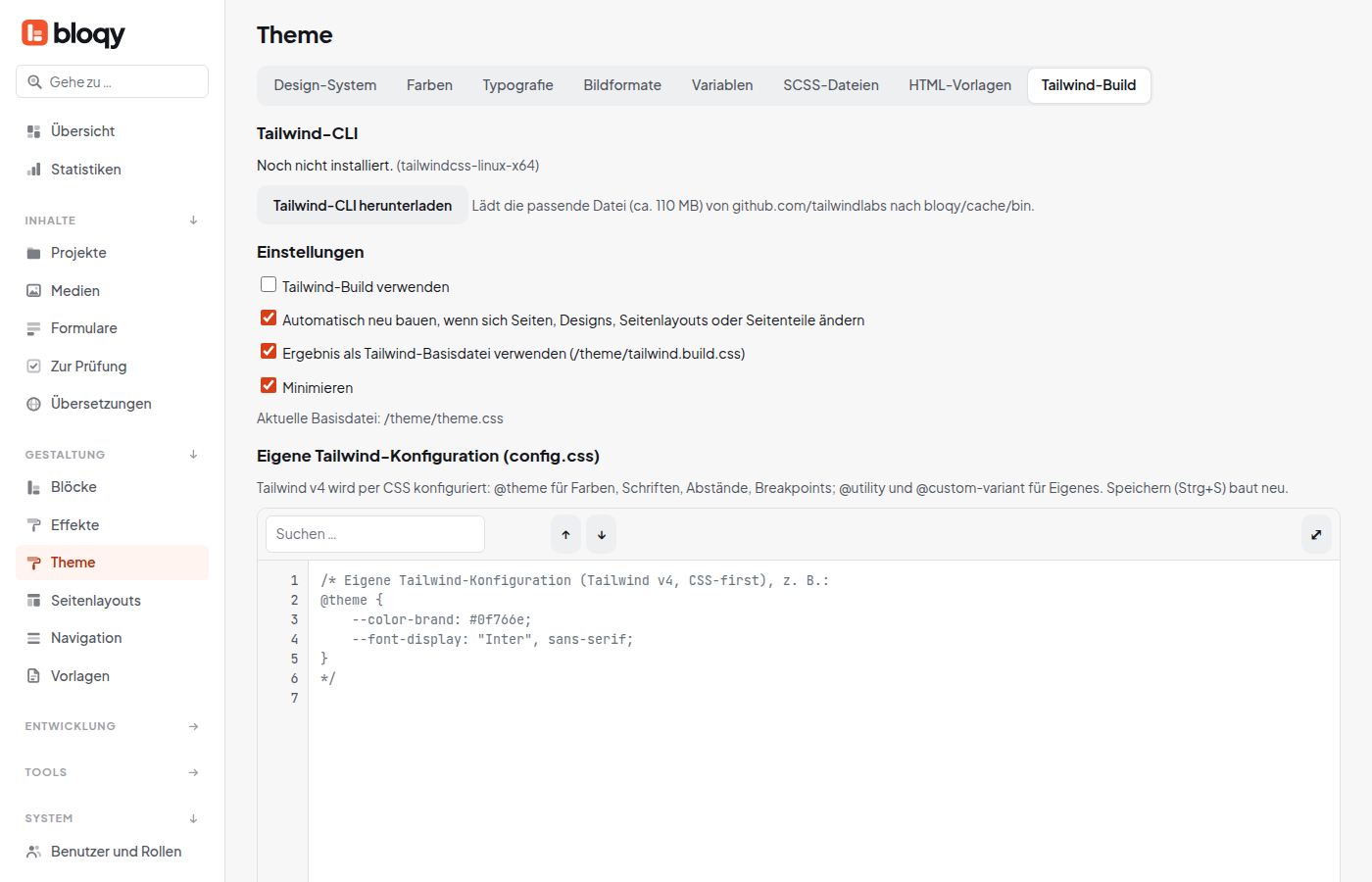Click the Statistiken bar chart icon

pos(33,170)
